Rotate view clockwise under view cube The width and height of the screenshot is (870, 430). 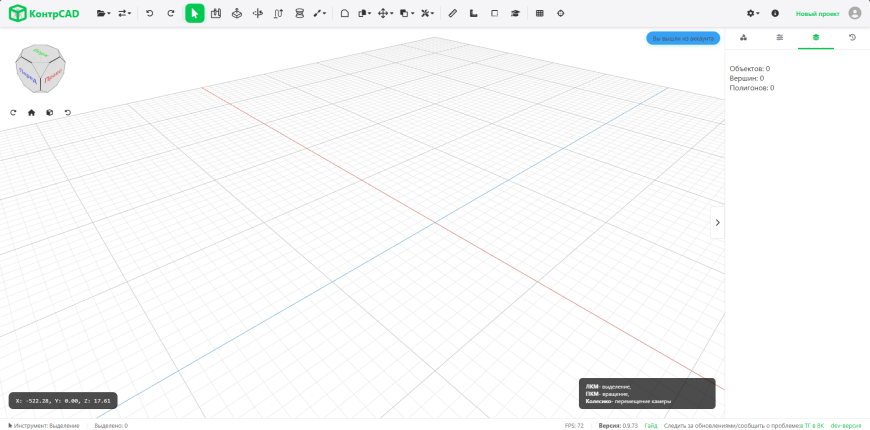pyautogui.click(x=13, y=113)
